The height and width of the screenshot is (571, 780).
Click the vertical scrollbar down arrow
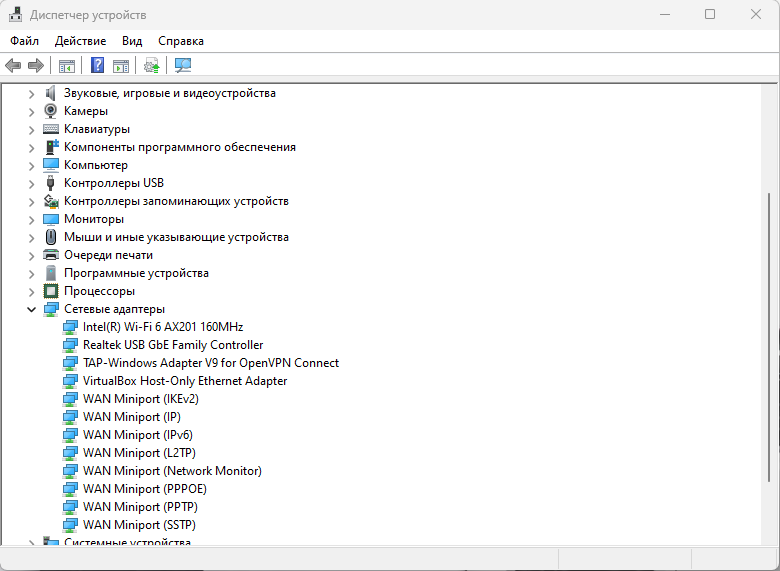click(769, 537)
